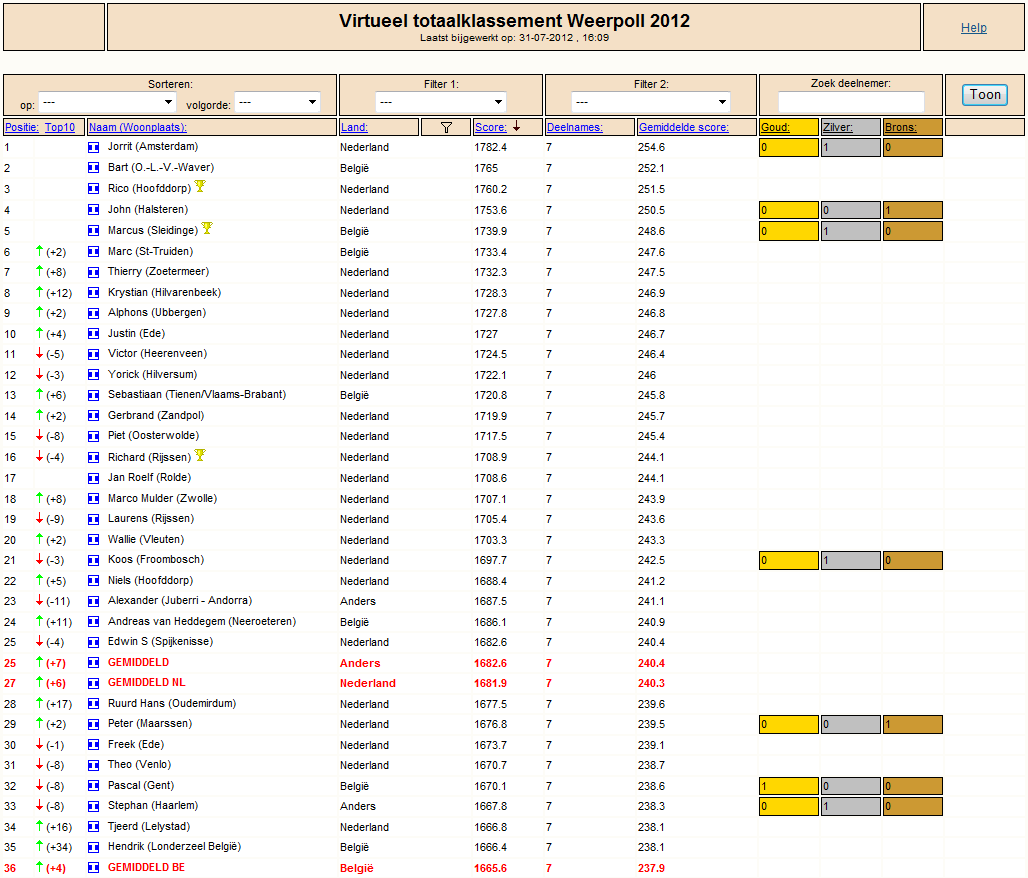Click the Zoek deelnemer search field
The height and width of the screenshot is (878, 1028).
click(851, 102)
